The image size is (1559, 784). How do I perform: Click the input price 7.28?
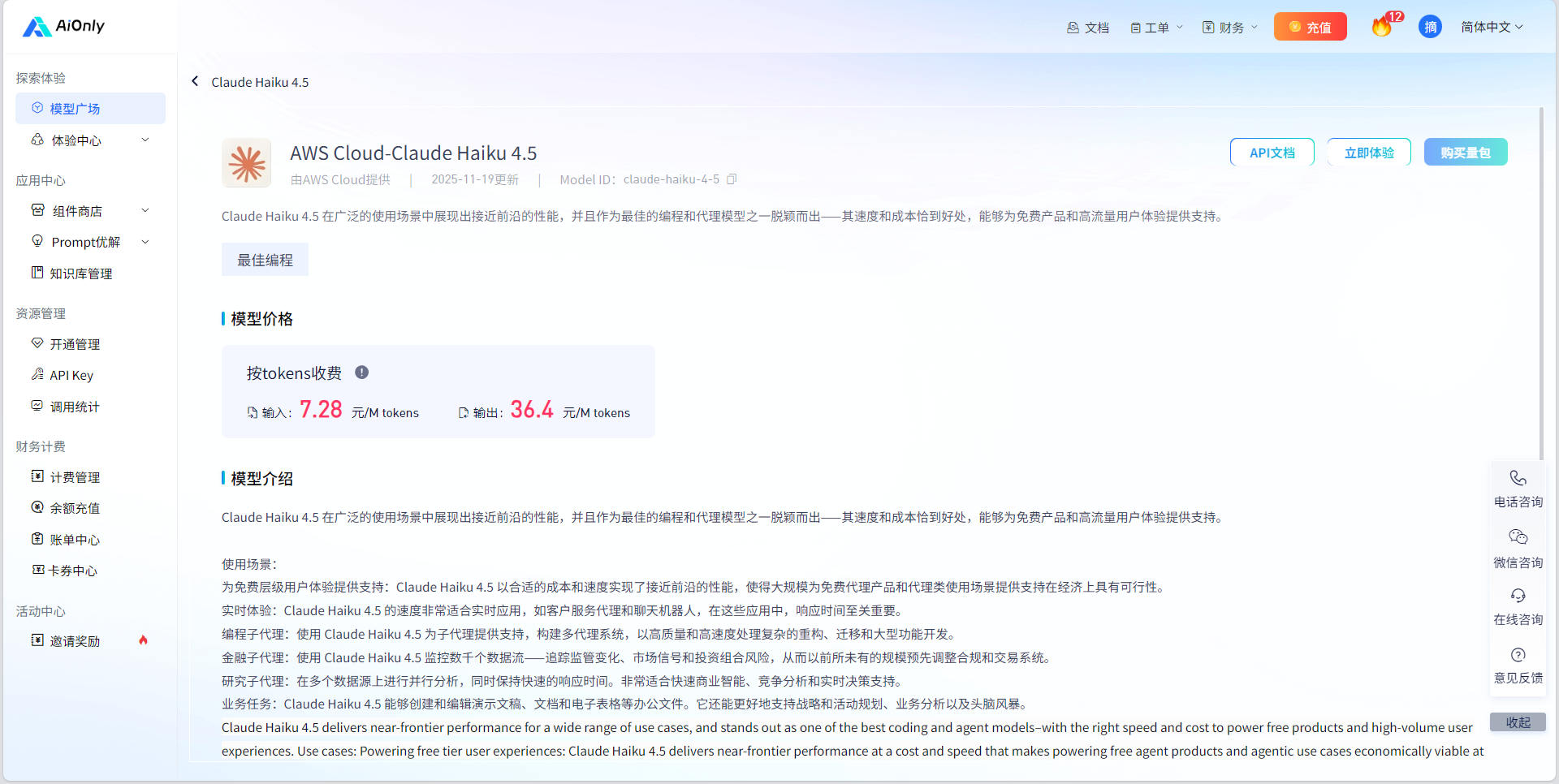click(x=321, y=409)
